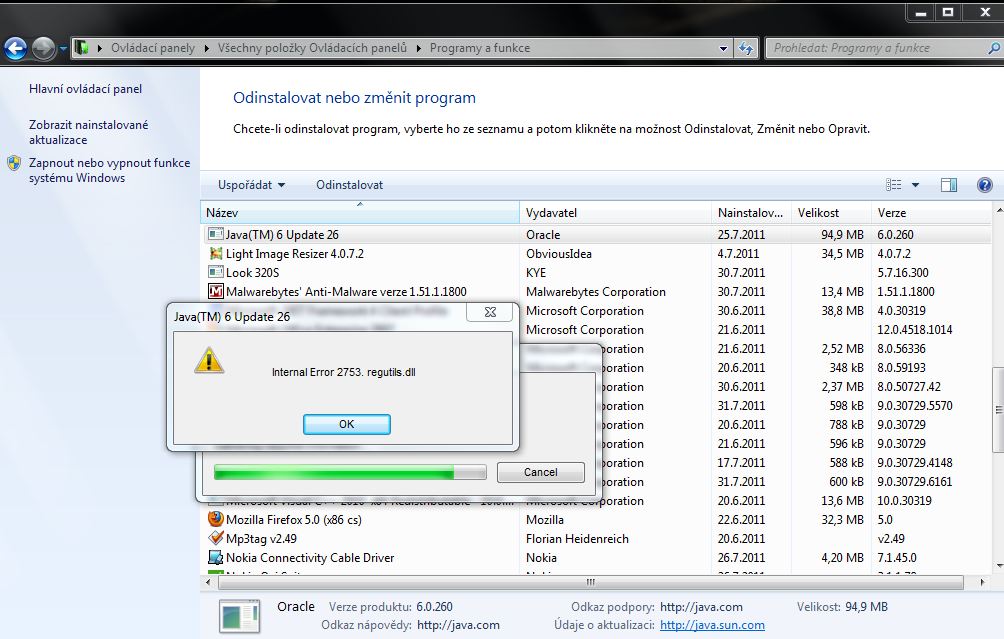Click the Oracle program thumbnail in details pane
The image size is (1004, 639).
coord(239,617)
